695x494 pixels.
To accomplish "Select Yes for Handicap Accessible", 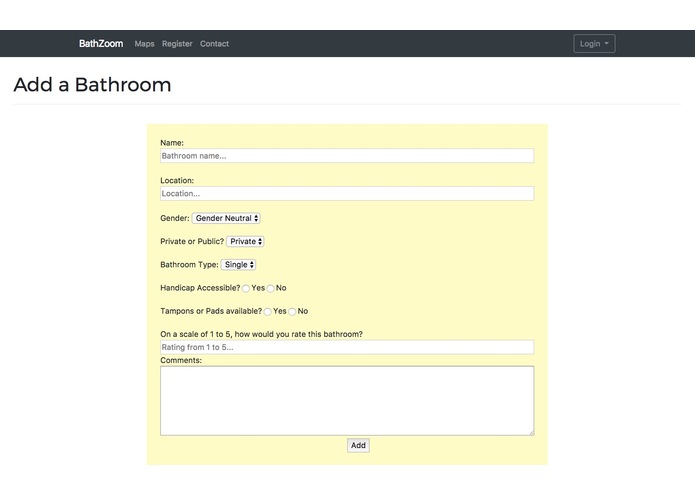I will click(246, 288).
